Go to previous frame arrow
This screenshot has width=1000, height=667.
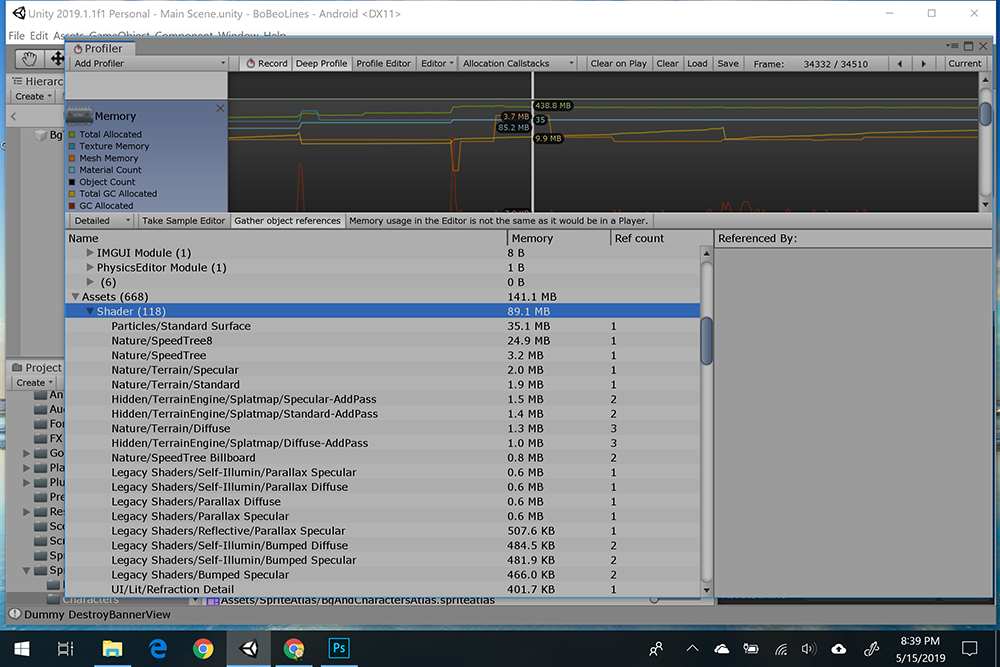900,63
